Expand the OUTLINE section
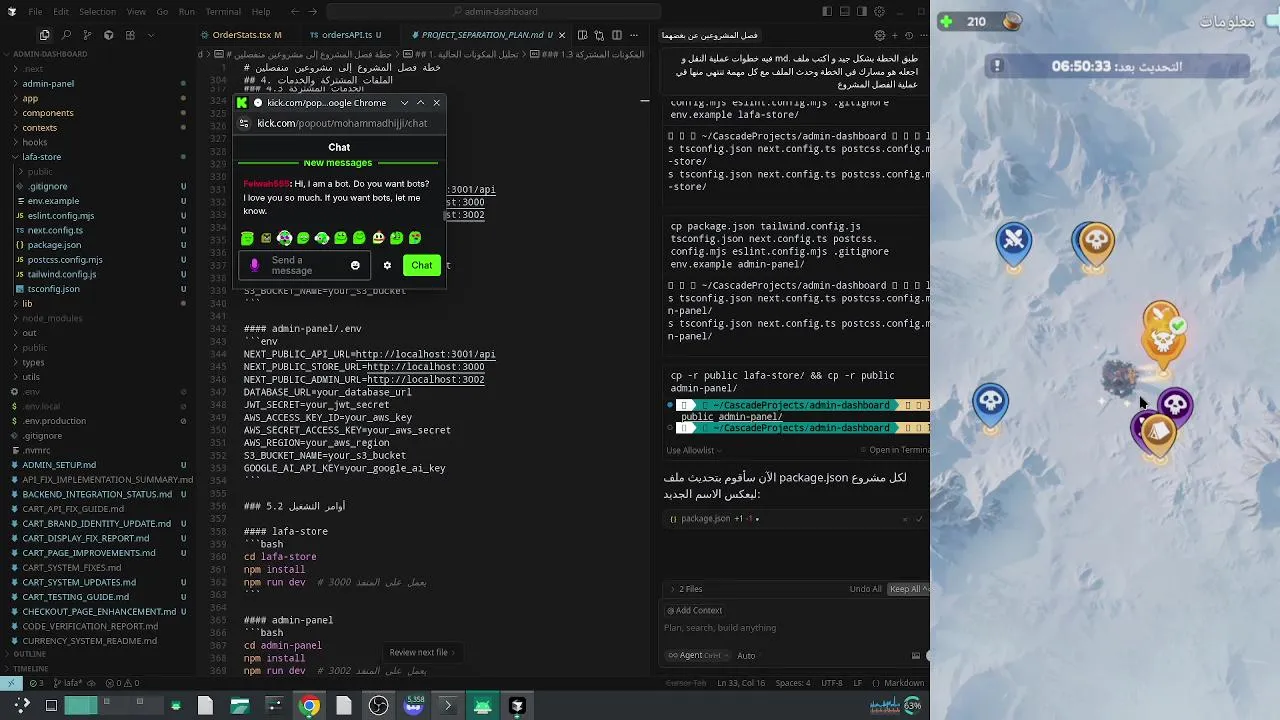The width and height of the screenshot is (1280, 720). (30, 654)
